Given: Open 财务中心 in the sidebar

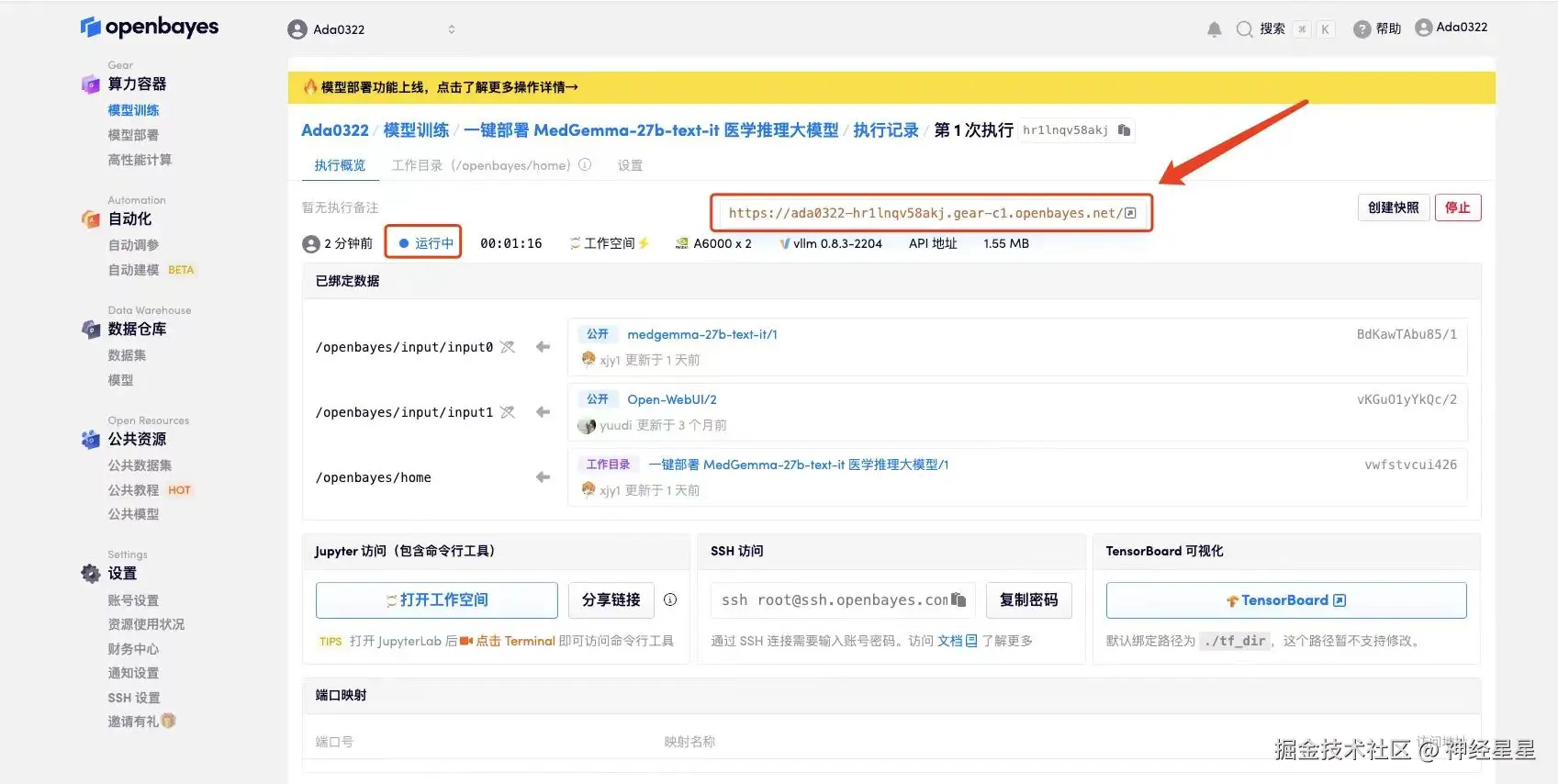Looking at the screenshot, I should [133, 649].
